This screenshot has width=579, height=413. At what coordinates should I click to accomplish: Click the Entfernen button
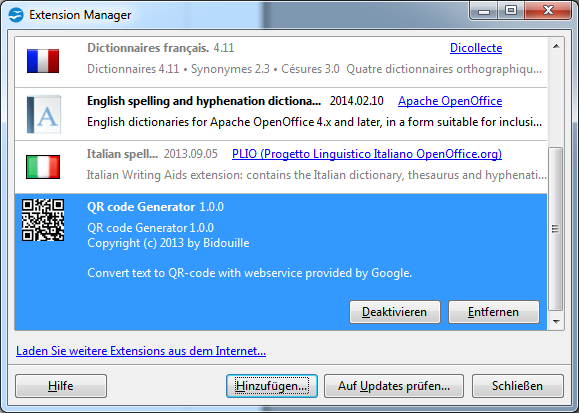pyautogui.click(x=494, y=312)
